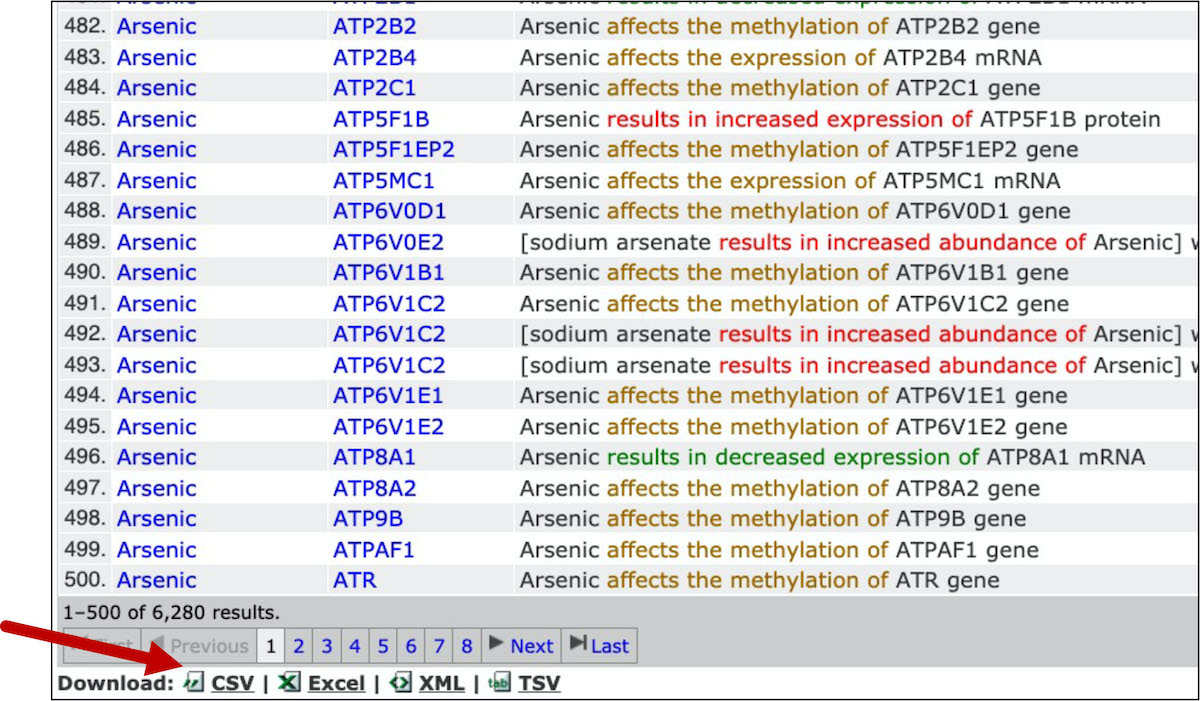Open results page 8
The height and width of the screenshot is (701, 1200).
coord(466,646)
